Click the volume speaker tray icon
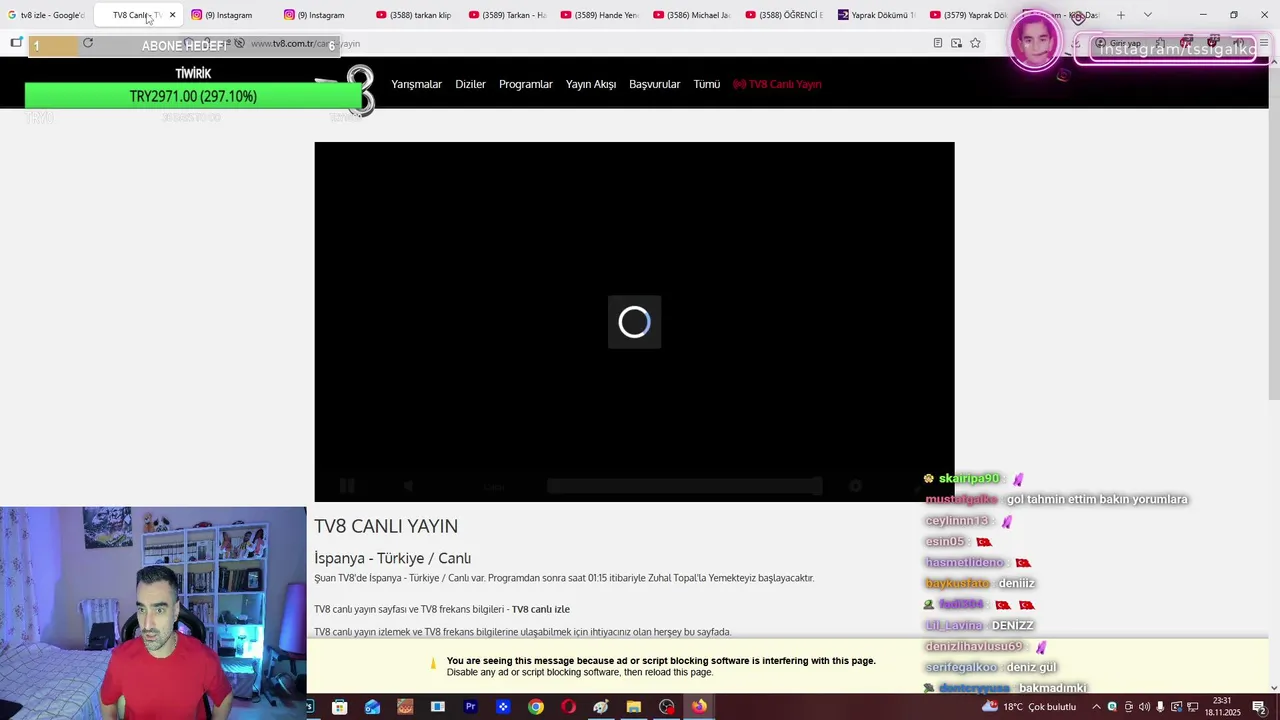The width and height of the screenshot is (1280, 720). (x=1144, y=707)
